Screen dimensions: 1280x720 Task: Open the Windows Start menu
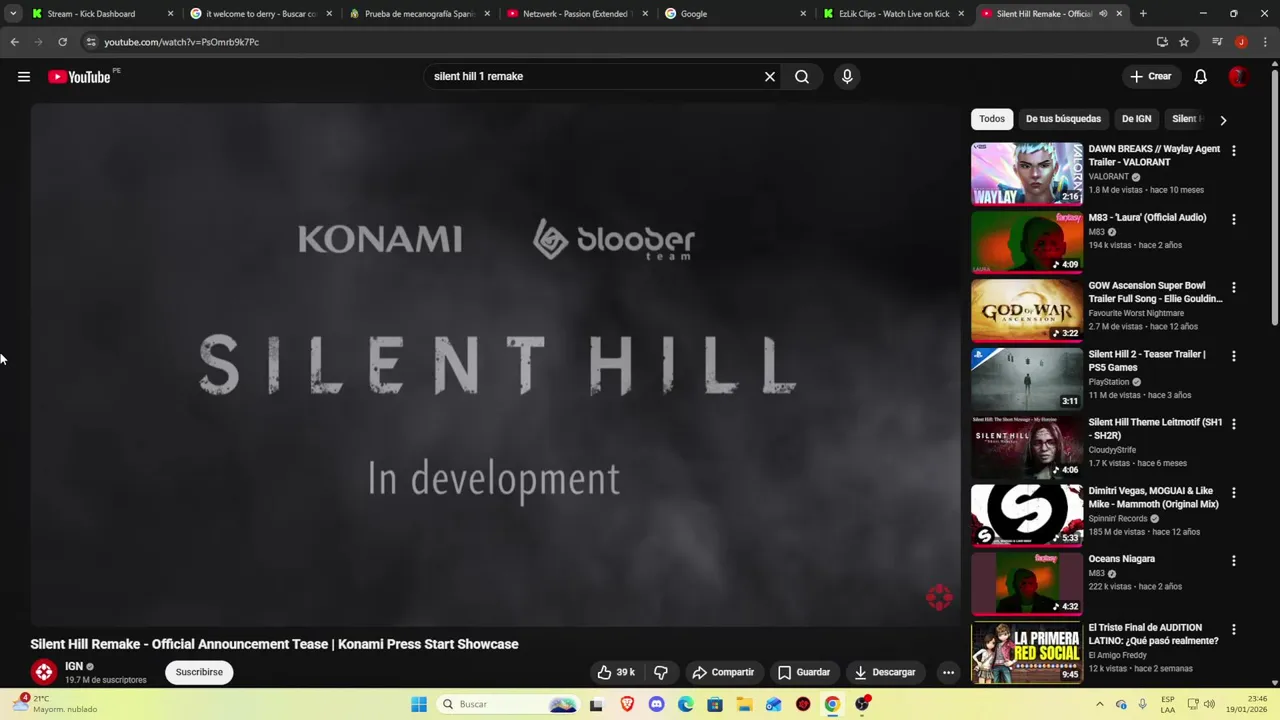point(419,704)
